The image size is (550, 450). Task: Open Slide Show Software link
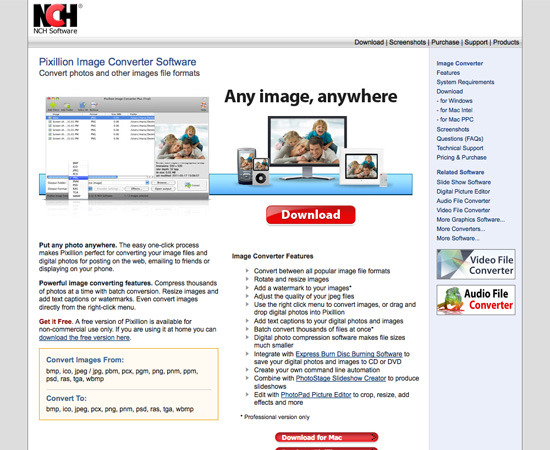(x=463, y=182)
